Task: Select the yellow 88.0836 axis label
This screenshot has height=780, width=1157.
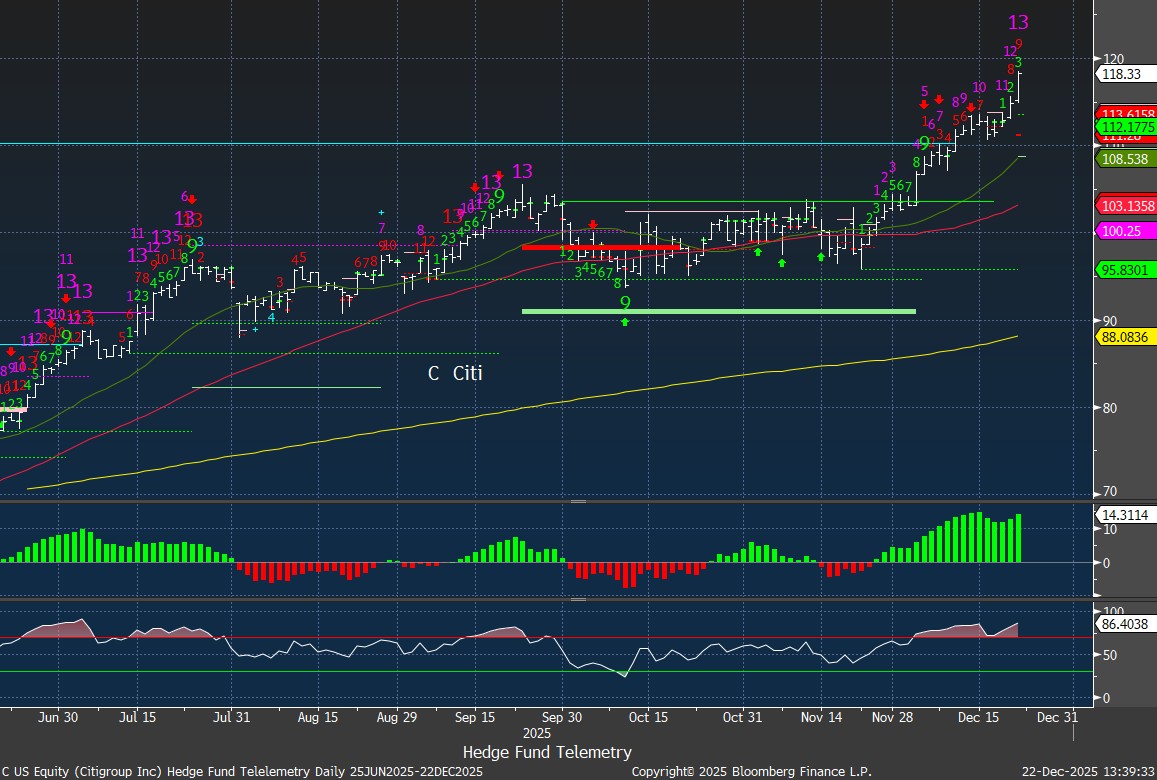Action: 1127,338
